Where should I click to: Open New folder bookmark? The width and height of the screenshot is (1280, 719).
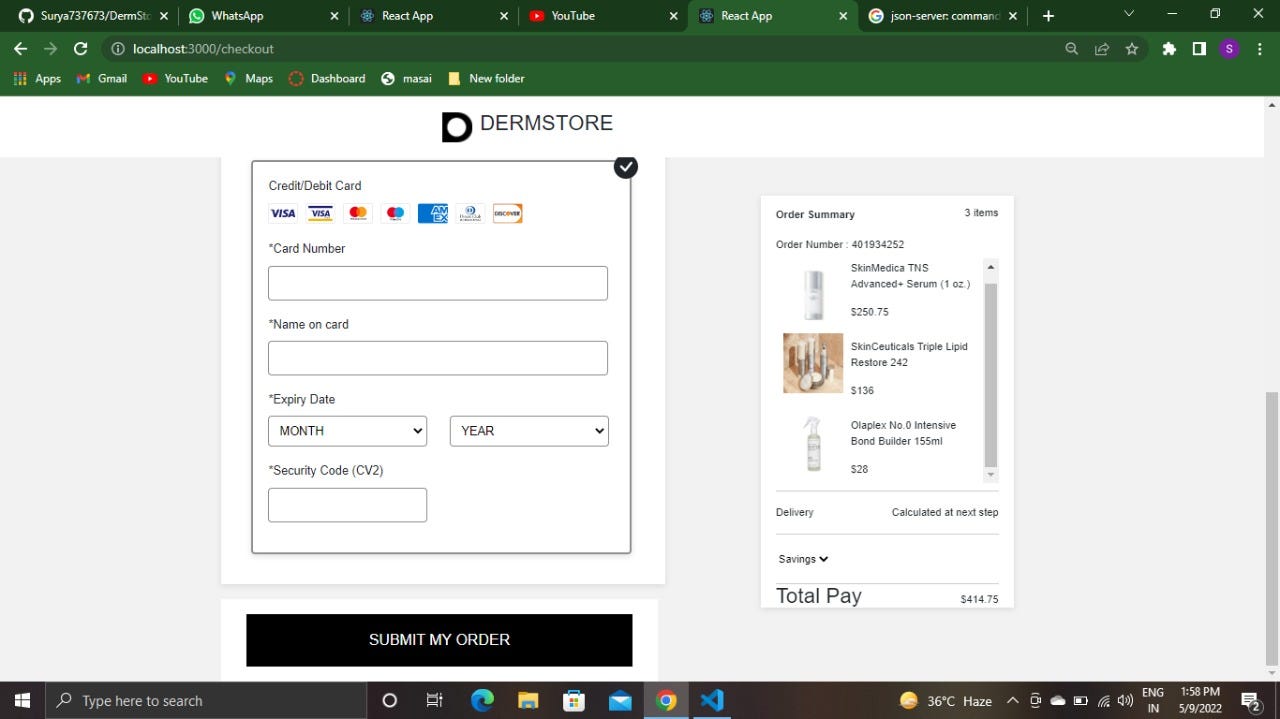[486, 78]
